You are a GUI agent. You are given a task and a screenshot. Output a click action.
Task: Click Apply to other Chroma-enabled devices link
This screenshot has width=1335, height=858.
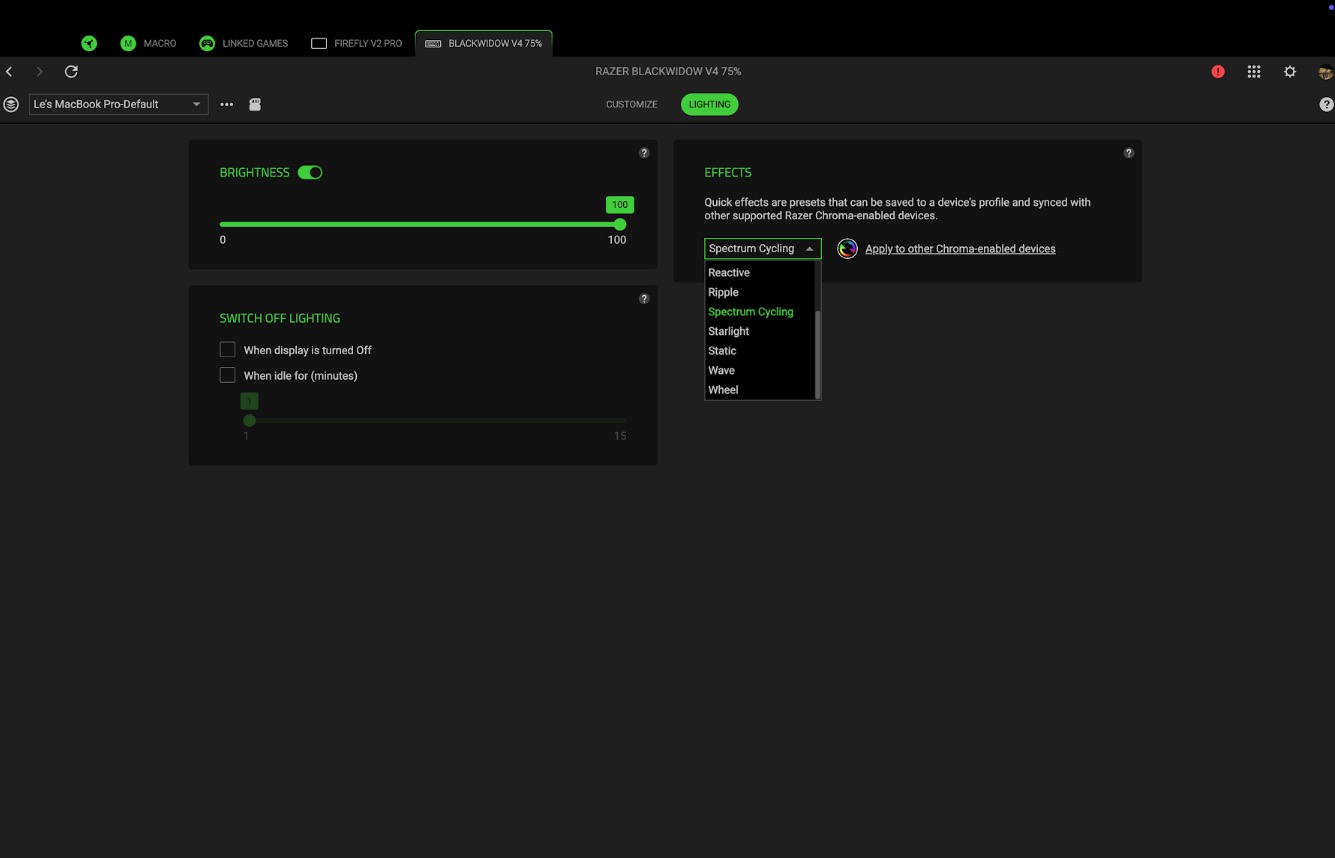click(960, 249)
